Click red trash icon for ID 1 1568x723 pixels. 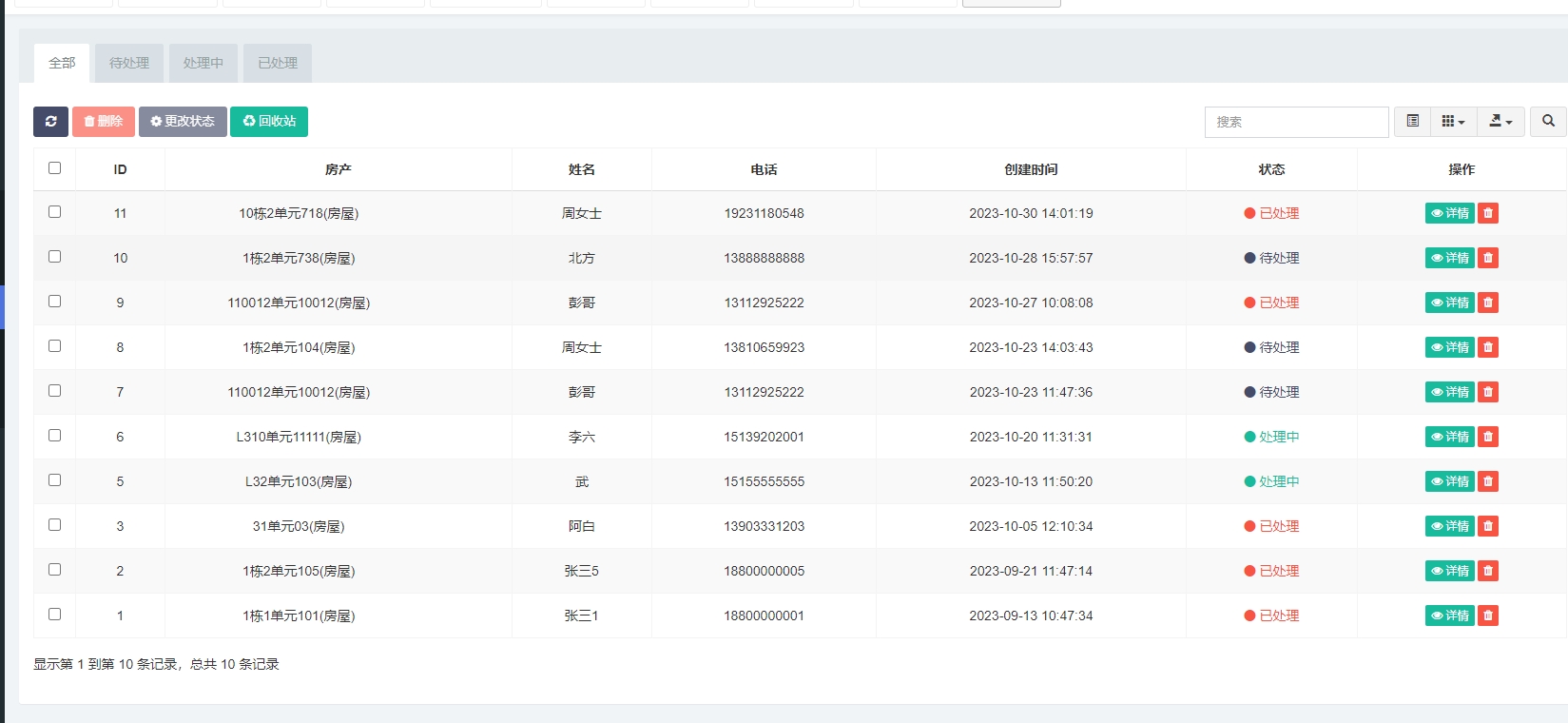(x=1488, y=616)
